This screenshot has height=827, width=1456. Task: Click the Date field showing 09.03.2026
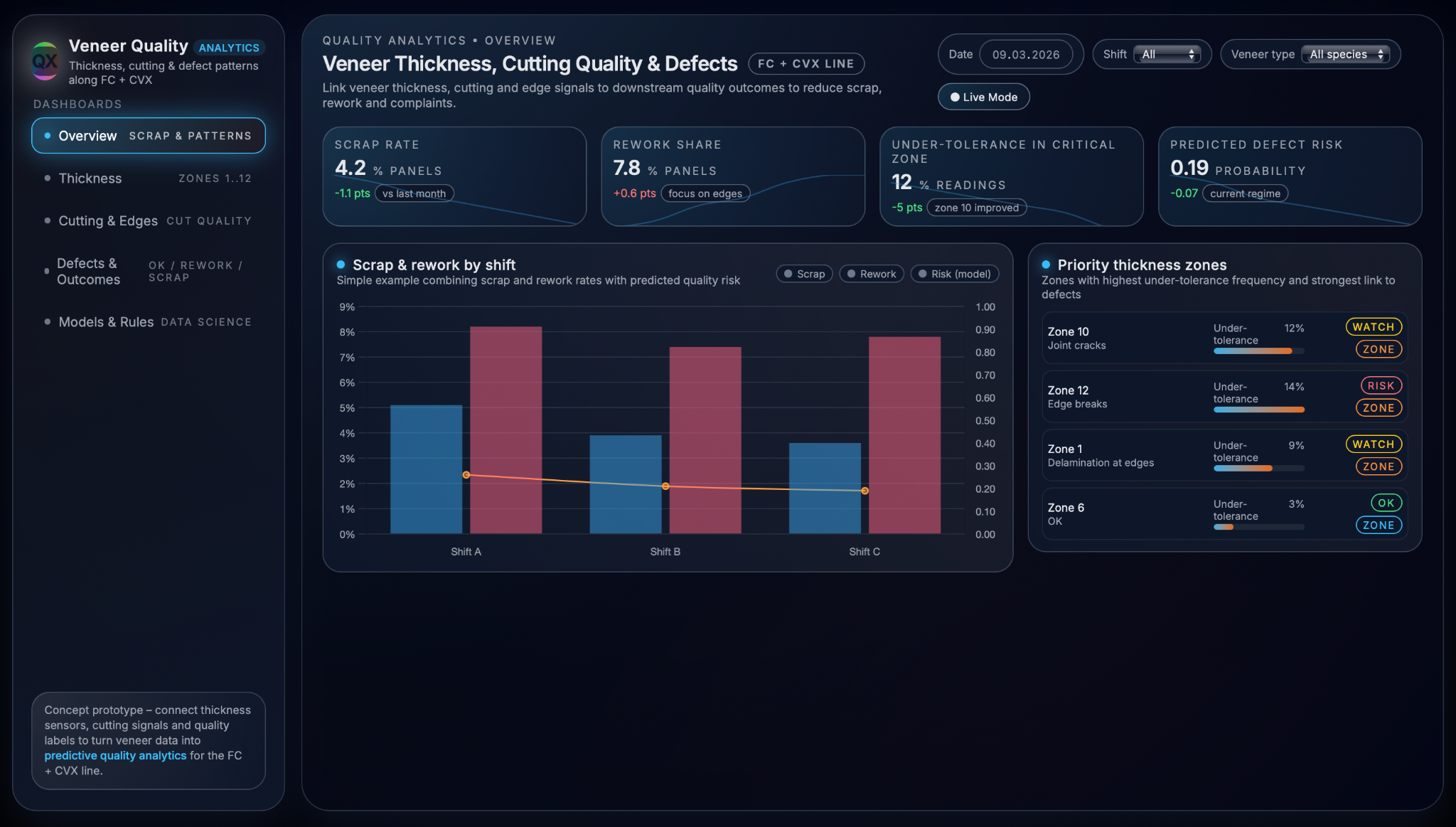coord(1025,55)
